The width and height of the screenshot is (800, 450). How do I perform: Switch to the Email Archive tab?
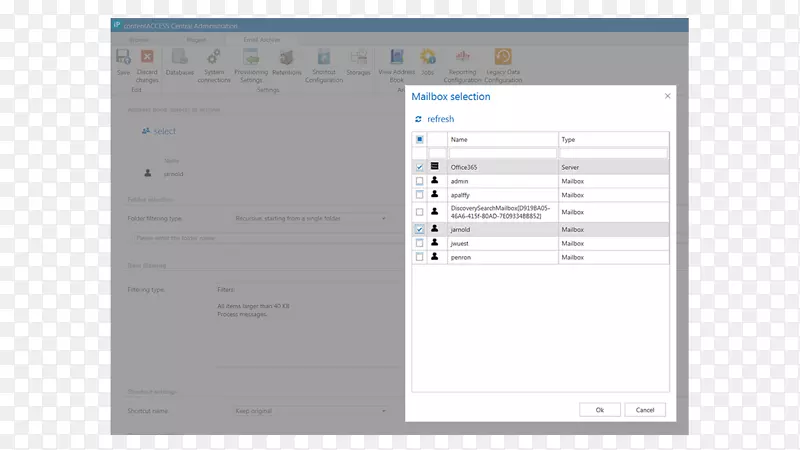262,40
